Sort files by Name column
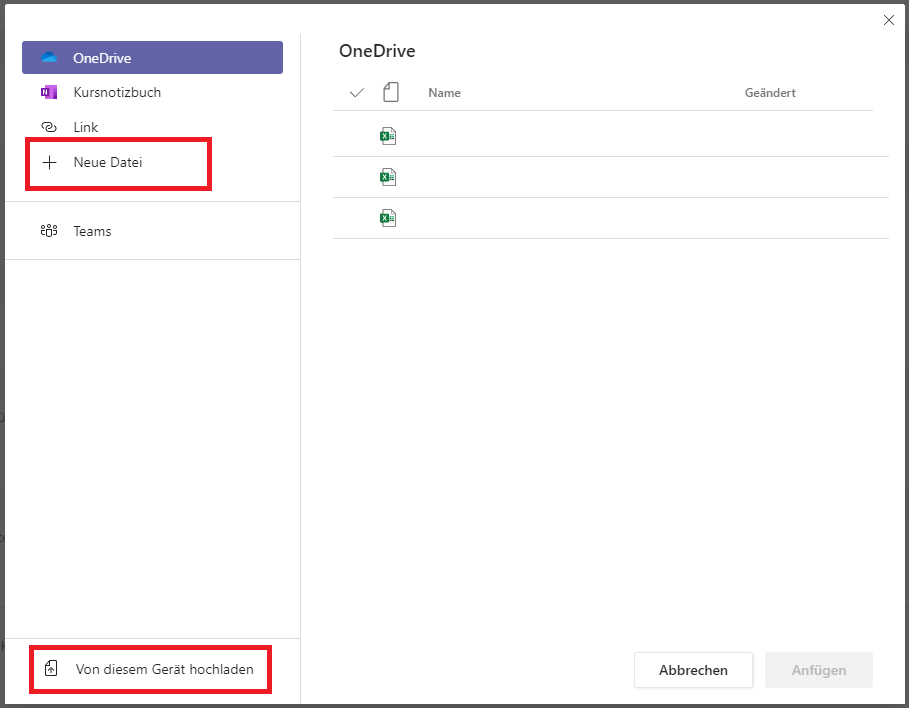This screenshot has height=708, width=909. pos(444,93)
